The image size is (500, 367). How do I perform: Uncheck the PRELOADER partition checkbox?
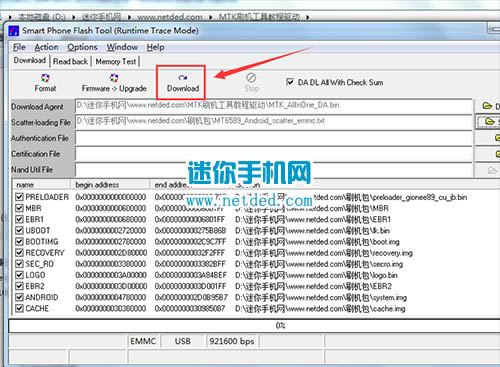[19, 197]
